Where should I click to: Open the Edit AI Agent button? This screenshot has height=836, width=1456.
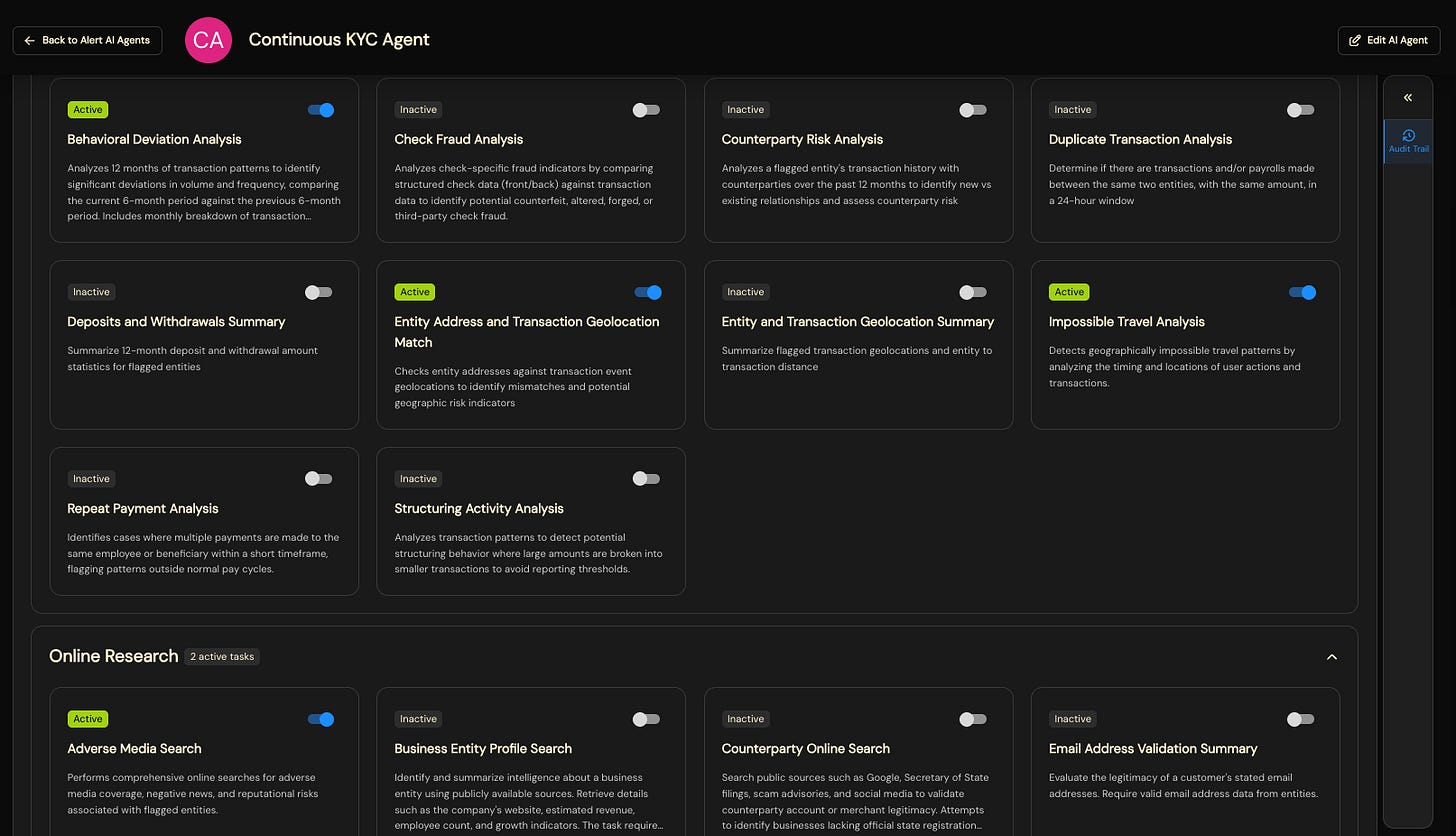coord(1388,40)
